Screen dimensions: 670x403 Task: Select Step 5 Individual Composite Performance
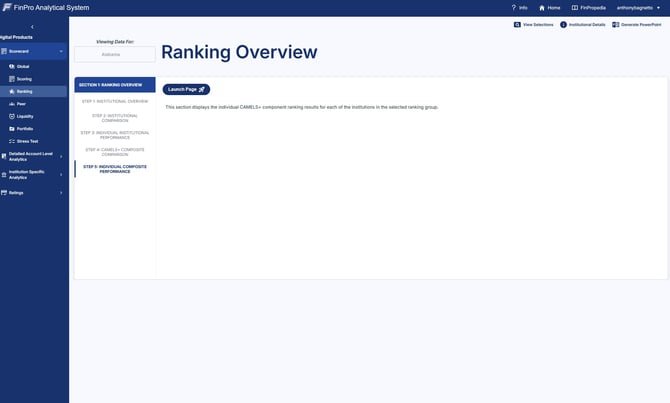click(x=115, y=169)
